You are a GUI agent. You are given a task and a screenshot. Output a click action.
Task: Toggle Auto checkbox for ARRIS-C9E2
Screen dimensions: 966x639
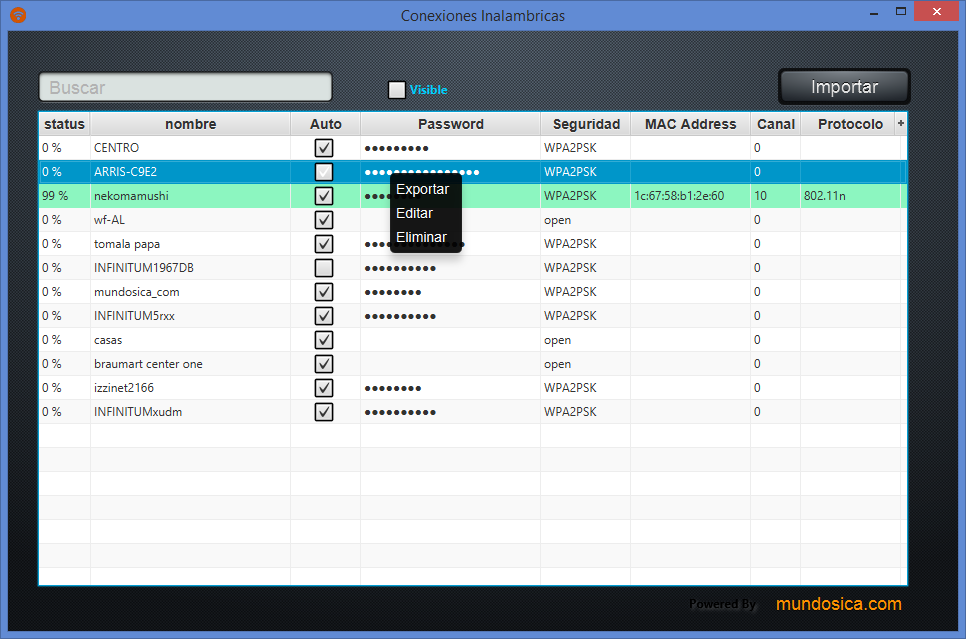(x=324, y=172)
